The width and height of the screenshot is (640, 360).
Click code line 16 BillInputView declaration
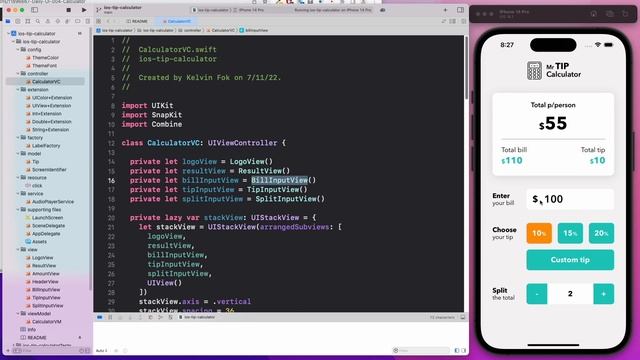(223, 180)
